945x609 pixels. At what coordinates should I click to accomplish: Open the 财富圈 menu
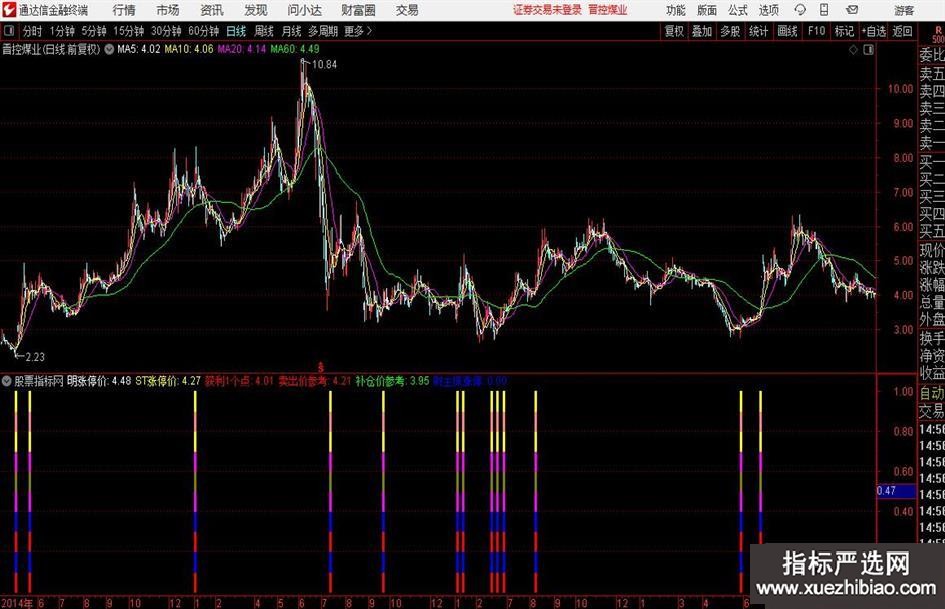click(358, 10)
